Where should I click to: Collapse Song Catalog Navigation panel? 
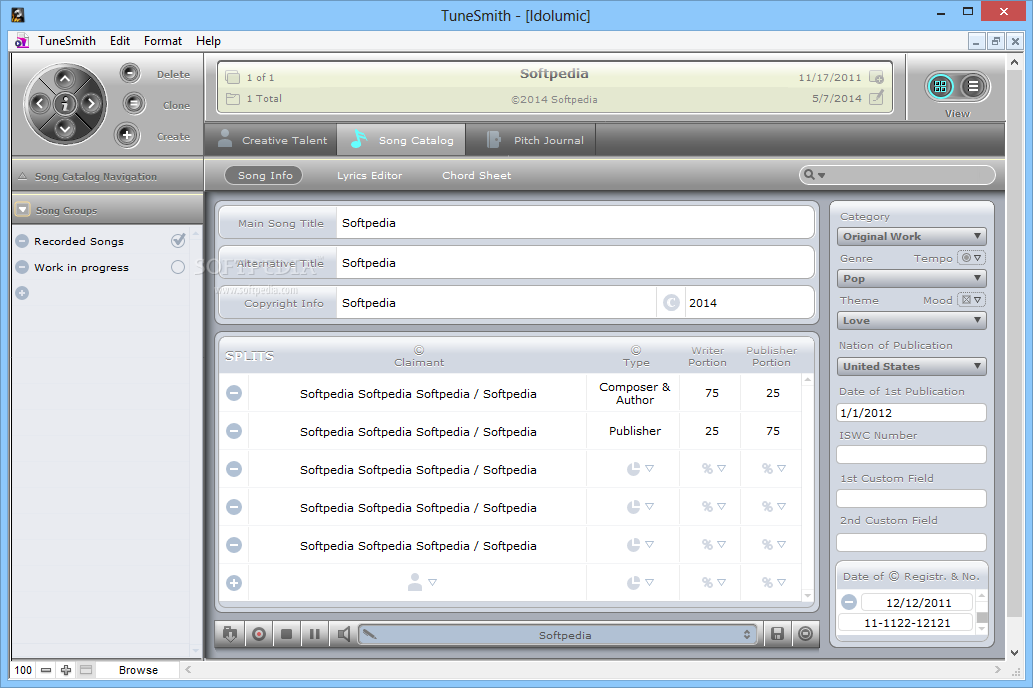(x=22, y=176)
